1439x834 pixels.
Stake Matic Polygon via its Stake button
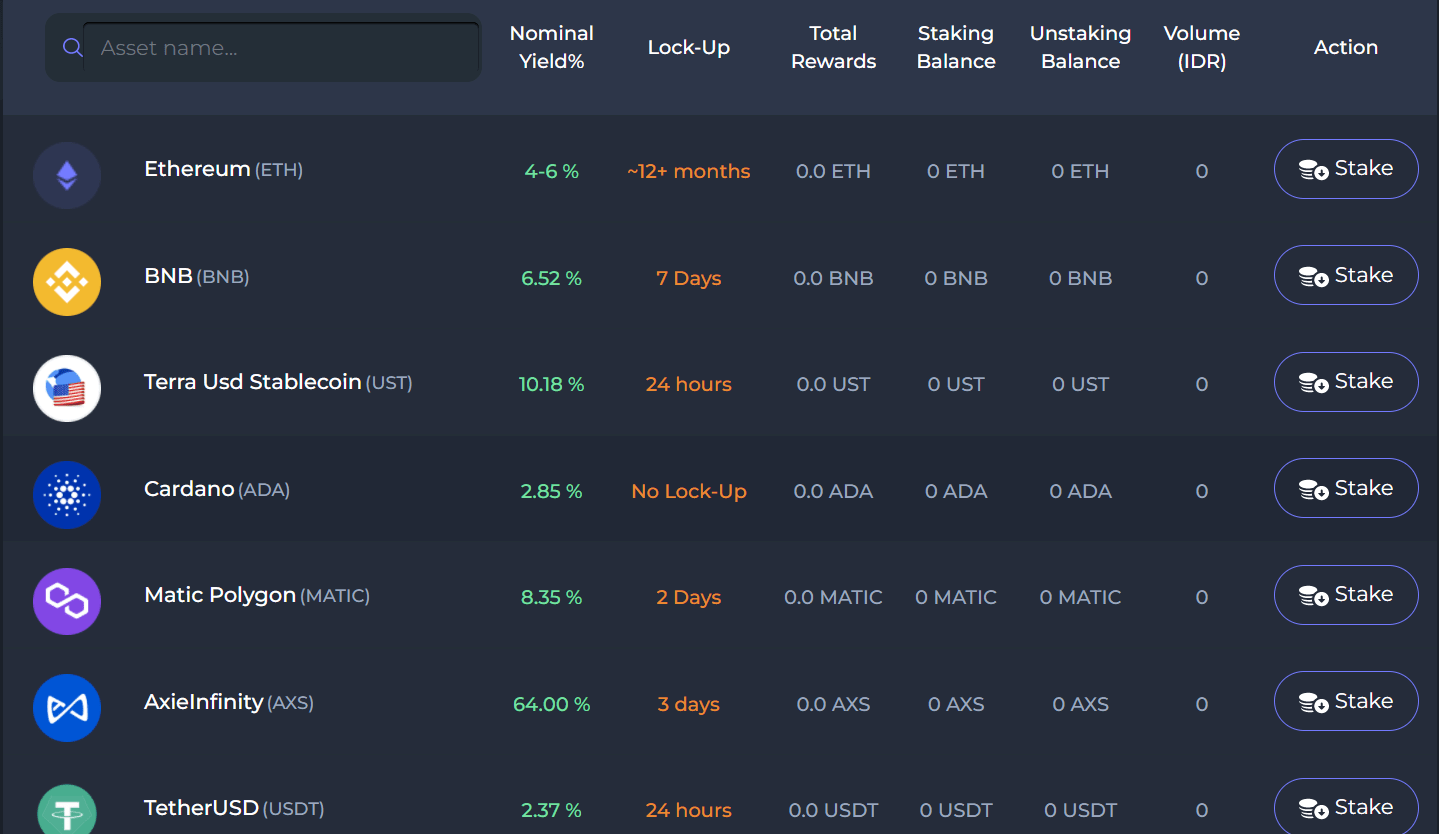point(1346,595)
